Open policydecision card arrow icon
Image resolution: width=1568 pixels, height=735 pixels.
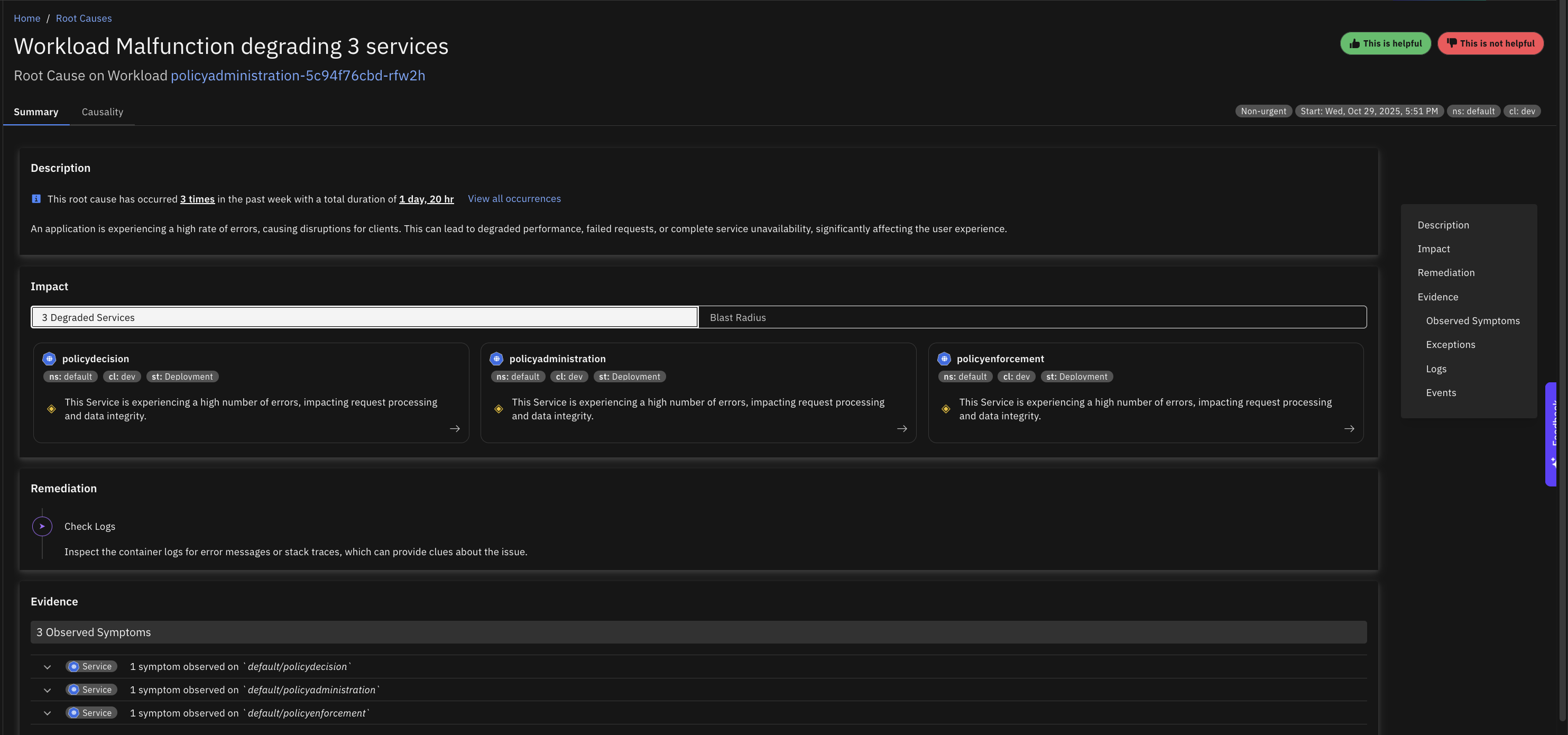click(455, 429)
